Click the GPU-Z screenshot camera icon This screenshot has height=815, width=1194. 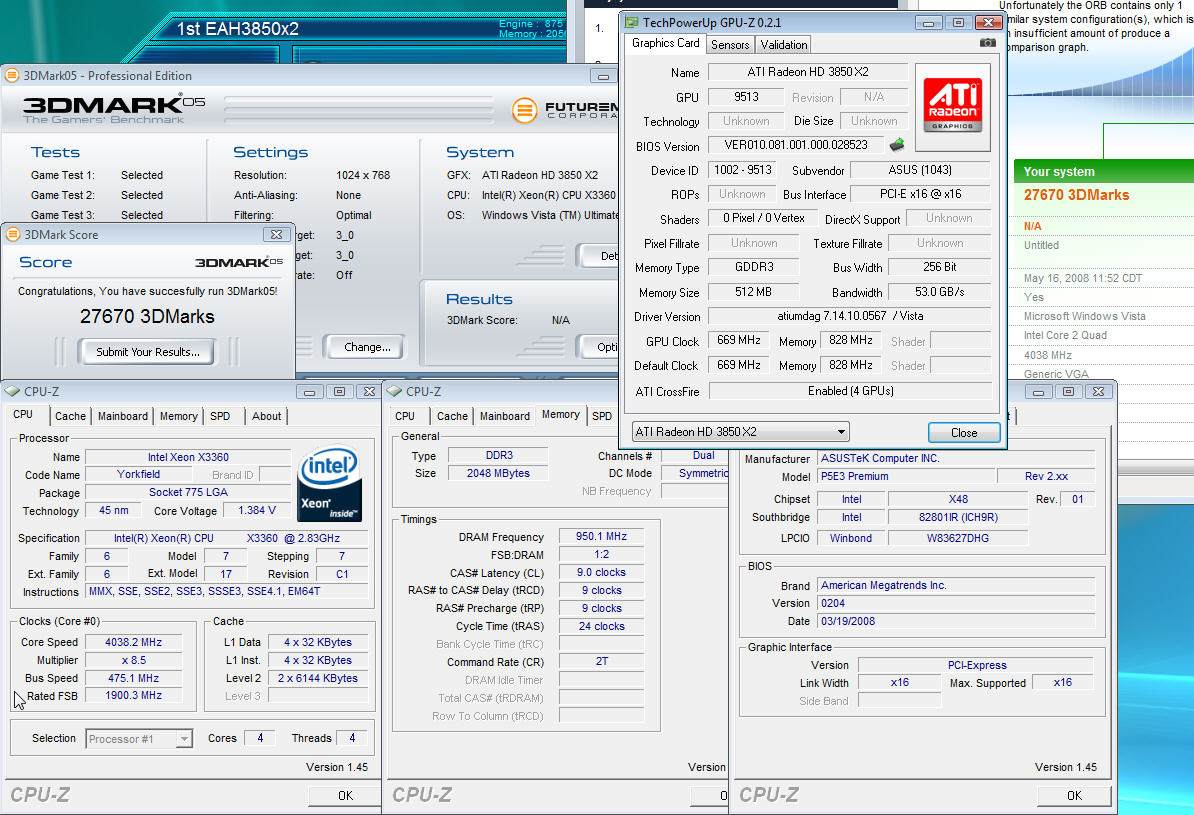pyautogui.click(x=988, y=43)
